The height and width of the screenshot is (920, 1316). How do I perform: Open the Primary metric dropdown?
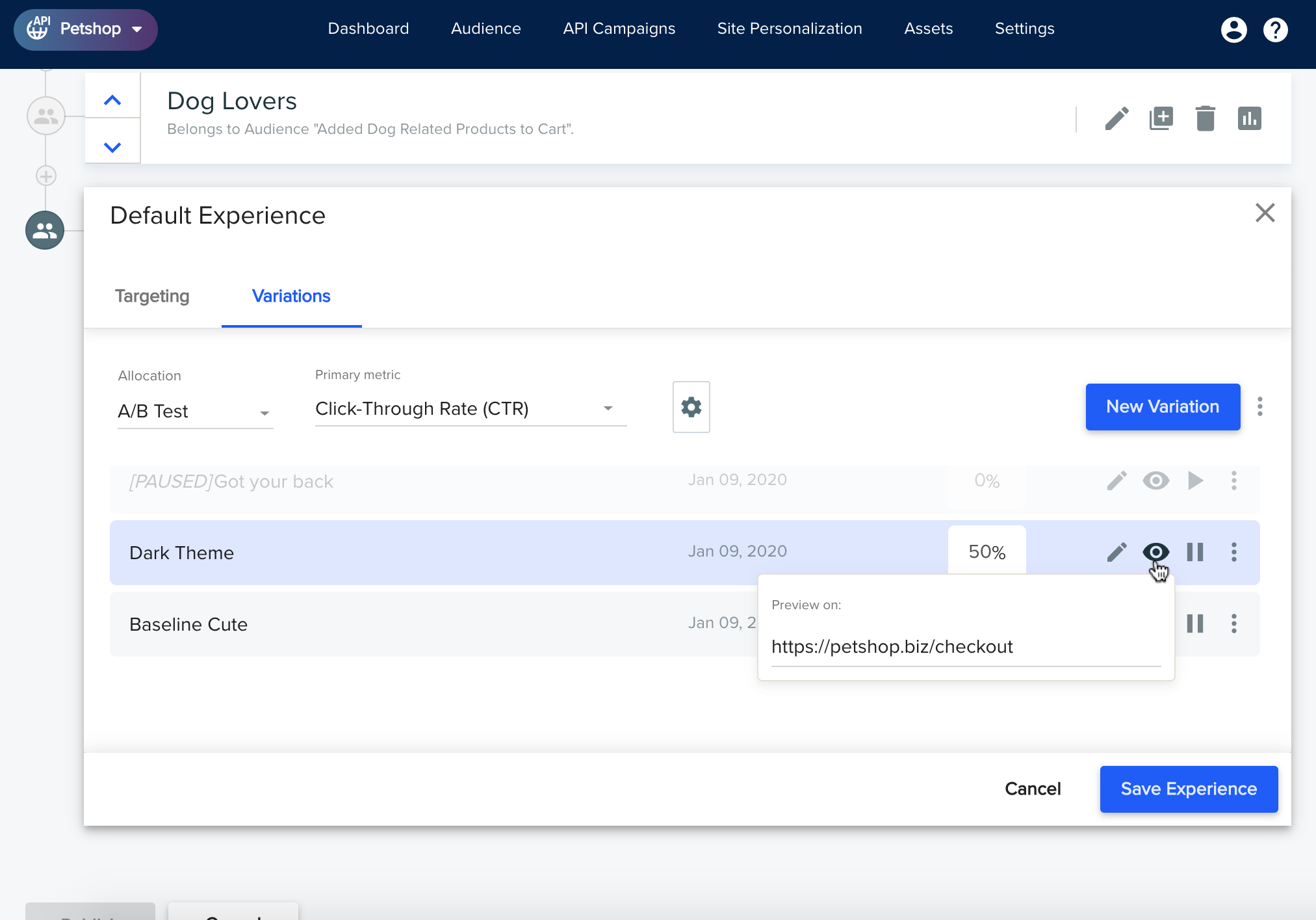[471, 408]
